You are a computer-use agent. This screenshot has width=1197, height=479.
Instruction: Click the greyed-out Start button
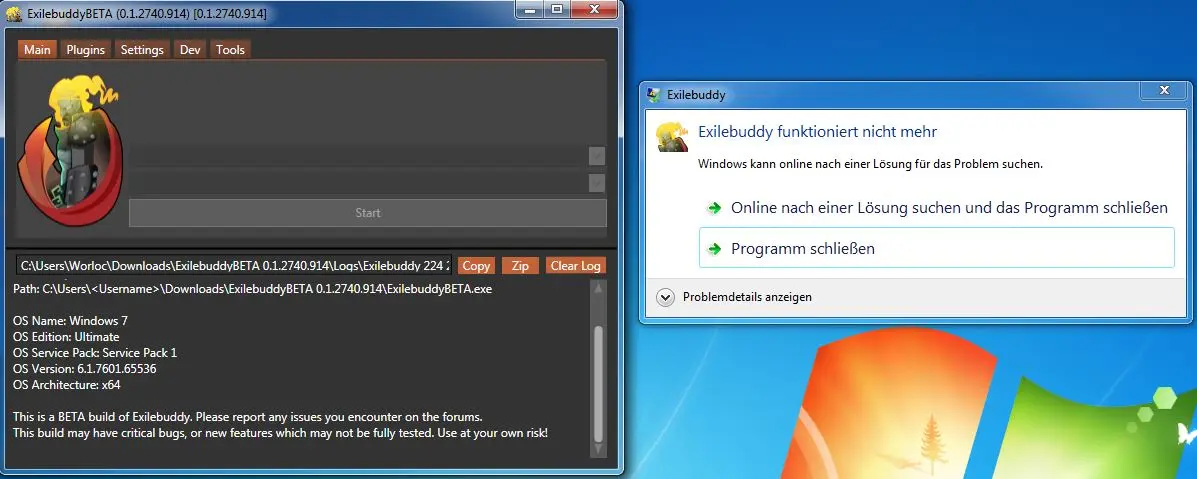pyautogui.click(x=368, y=213)
